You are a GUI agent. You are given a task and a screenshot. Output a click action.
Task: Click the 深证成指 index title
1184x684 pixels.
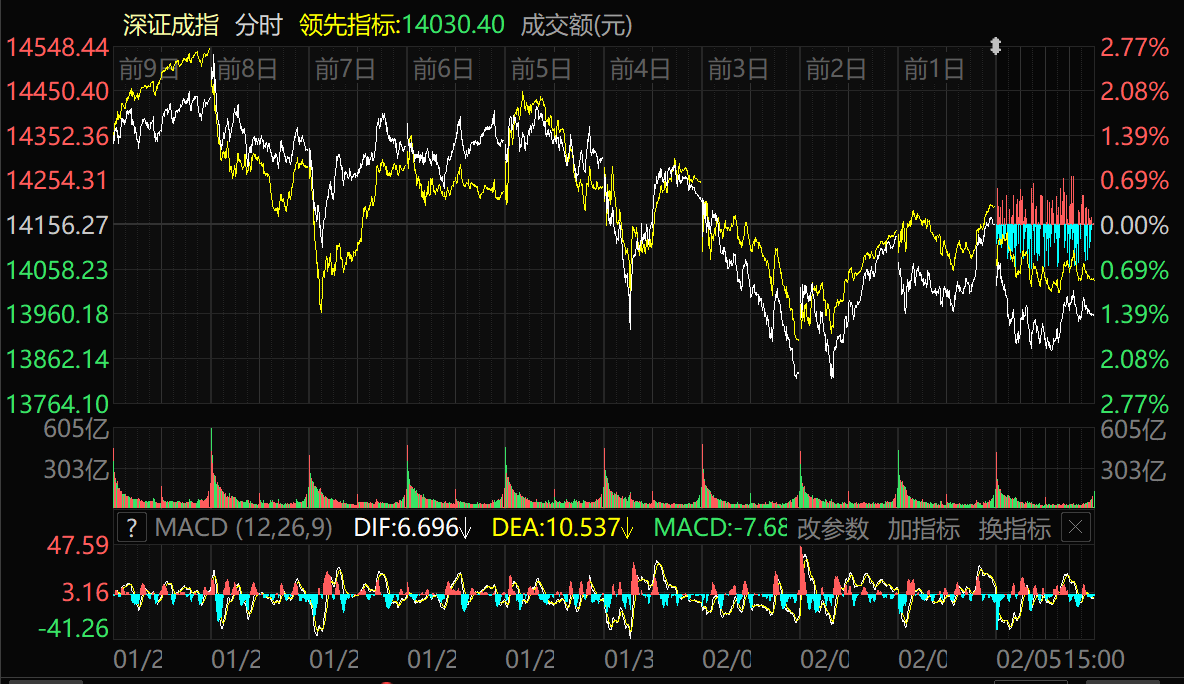(x=170, y=25)
